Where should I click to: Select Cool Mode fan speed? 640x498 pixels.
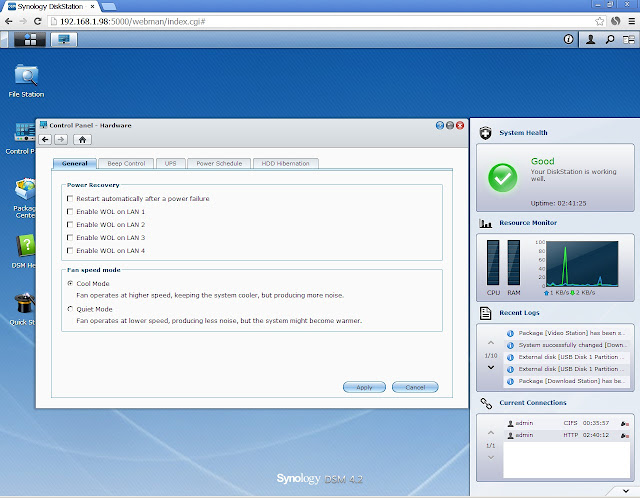[70, 283]
